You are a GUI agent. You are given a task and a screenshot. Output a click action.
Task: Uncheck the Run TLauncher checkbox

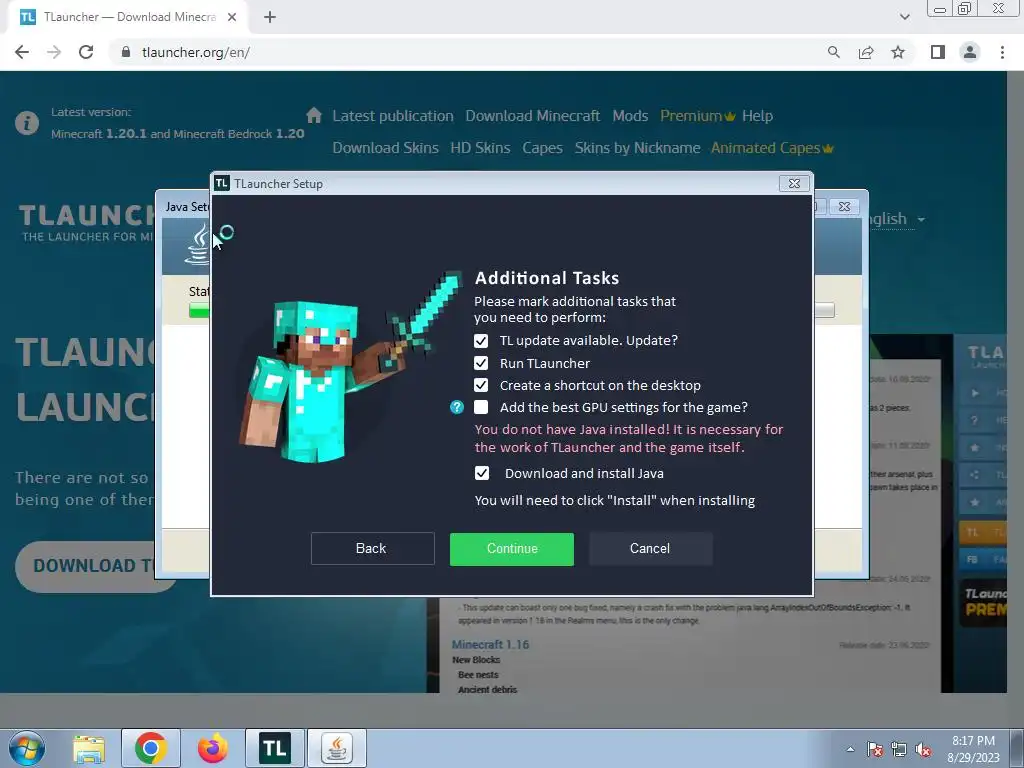click(481, 363)
